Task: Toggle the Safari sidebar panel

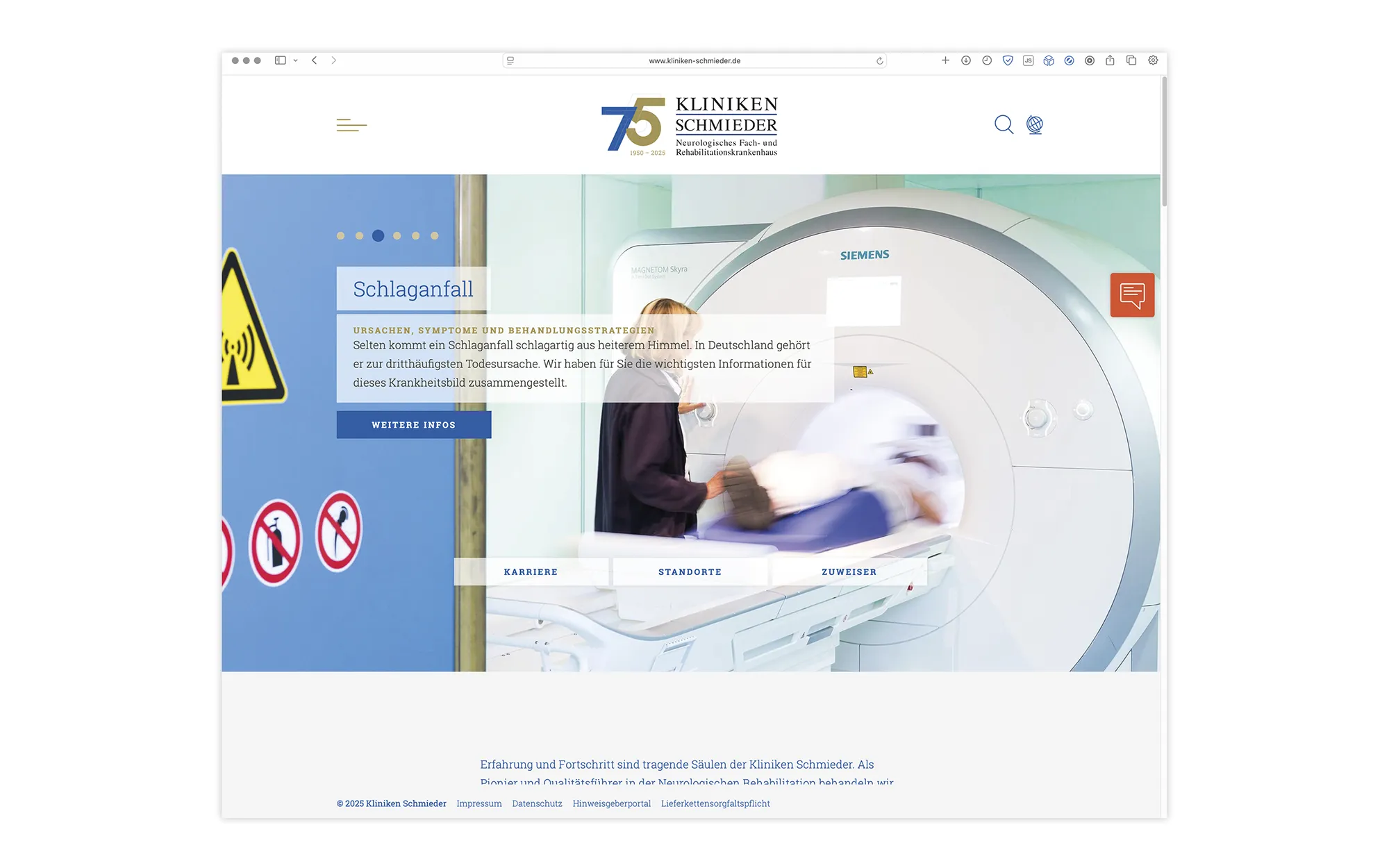Action: [281, 60]
